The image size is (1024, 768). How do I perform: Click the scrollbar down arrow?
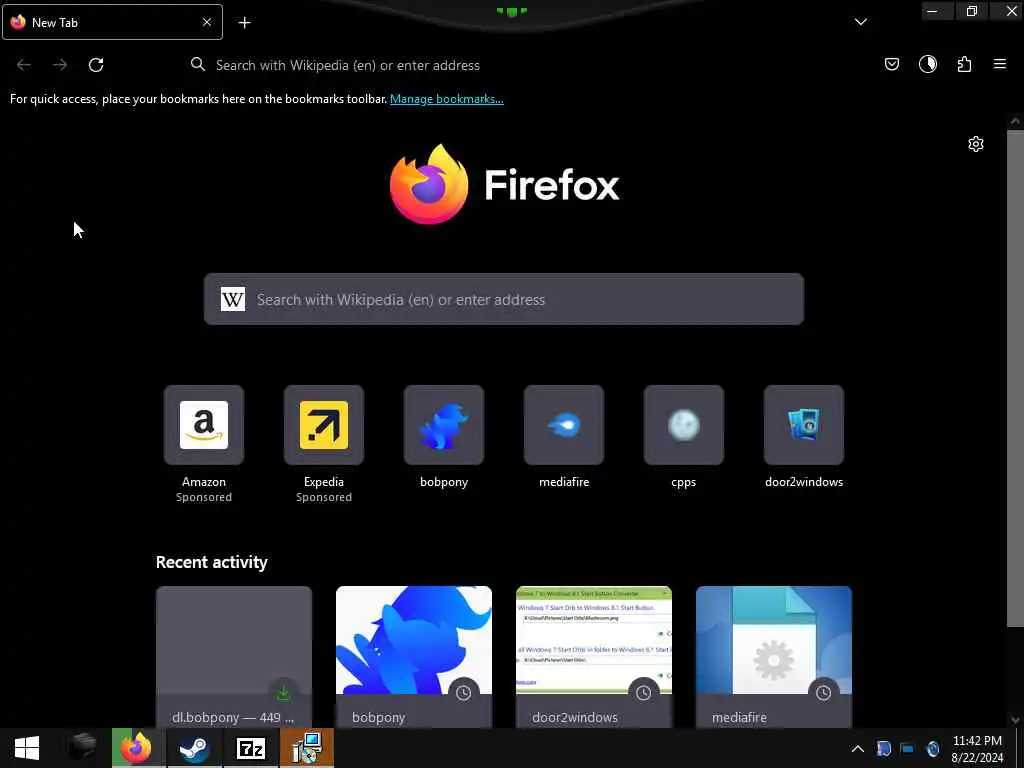click(1015, 720)
